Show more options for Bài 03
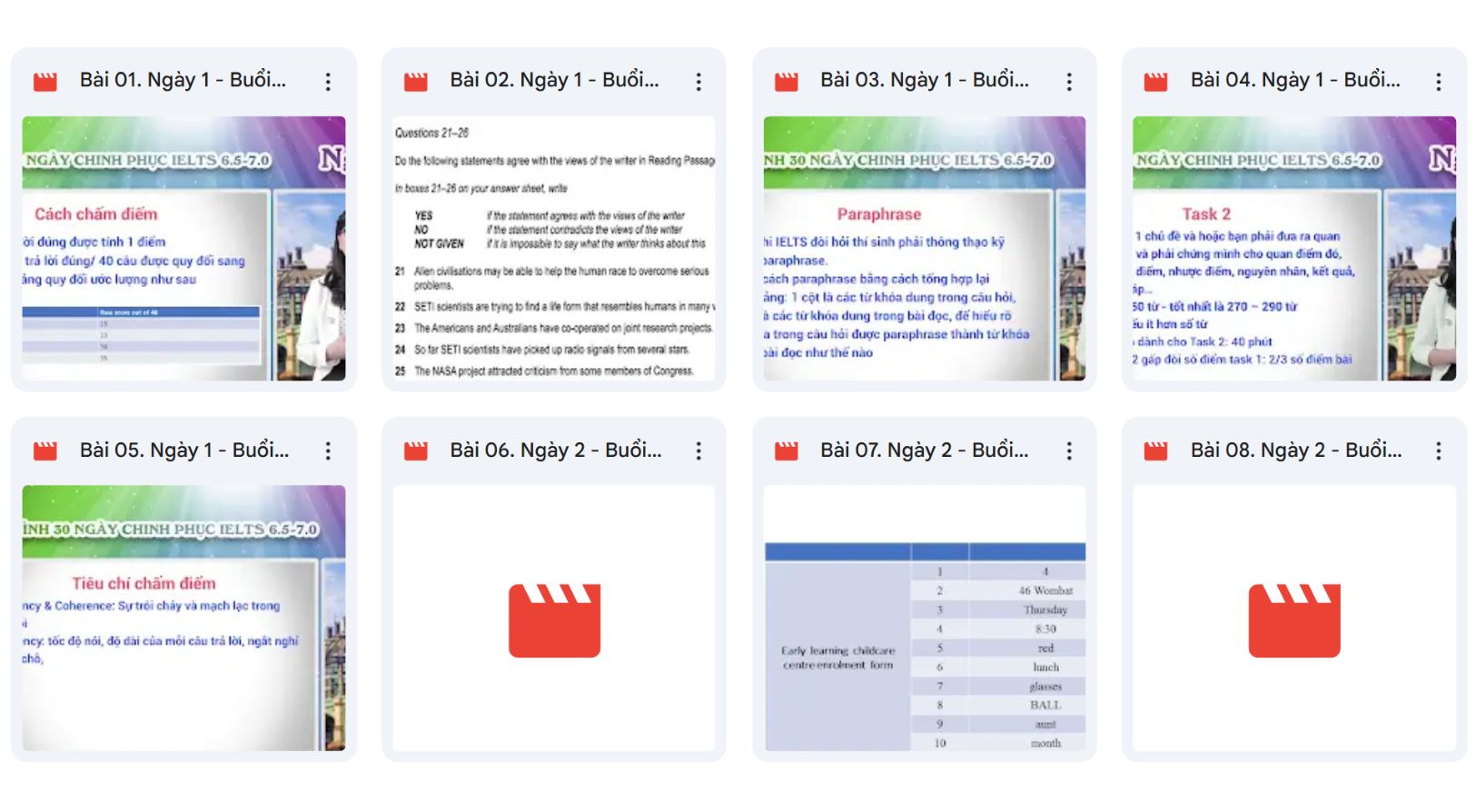The height and width of the screenshot is (812, 1476). pyautogui.click(x=1069, y=82)
